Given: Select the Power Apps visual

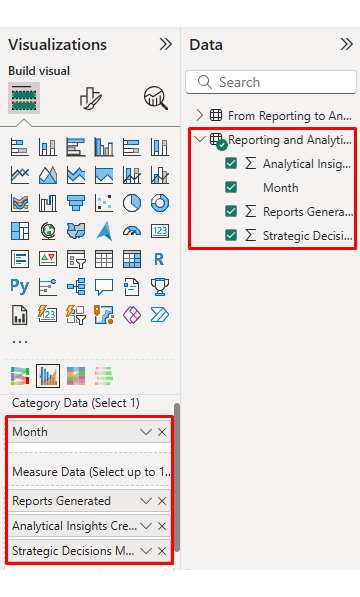Looking at the screenshot, I should [x=132, y=315].
